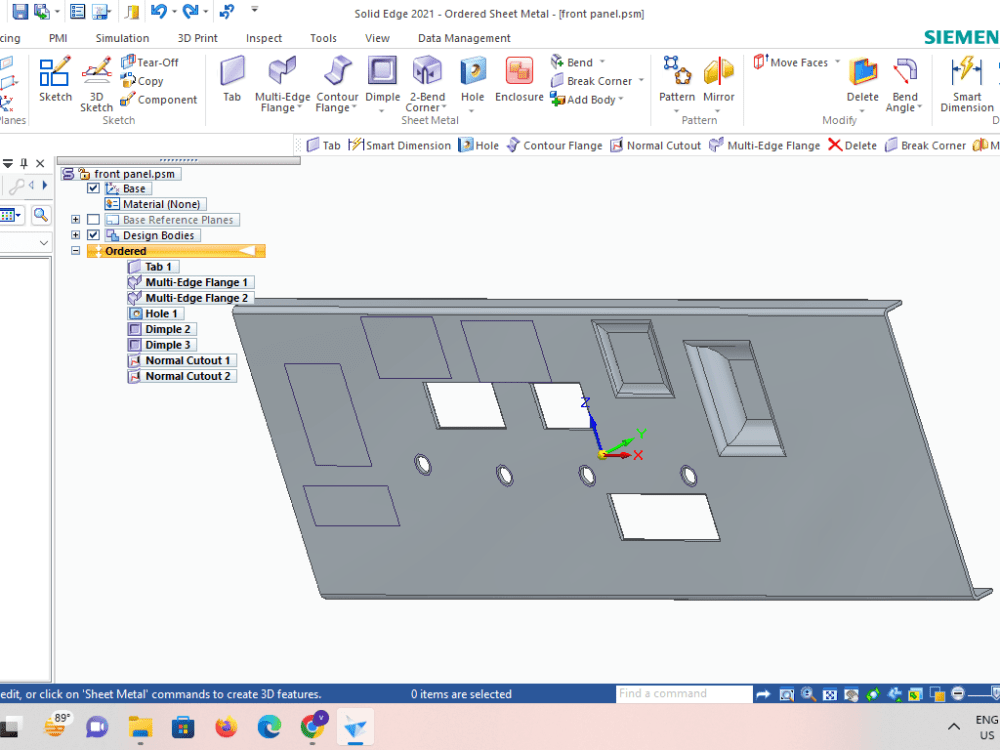Click inside the Find a command field
This screenshot has height=750, width=1000.
[x=683, y=693]
